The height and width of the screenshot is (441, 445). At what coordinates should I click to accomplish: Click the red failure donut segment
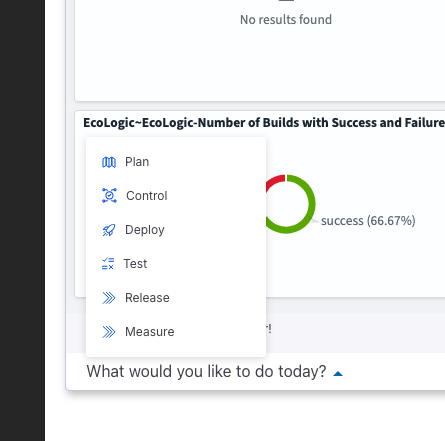275,183
